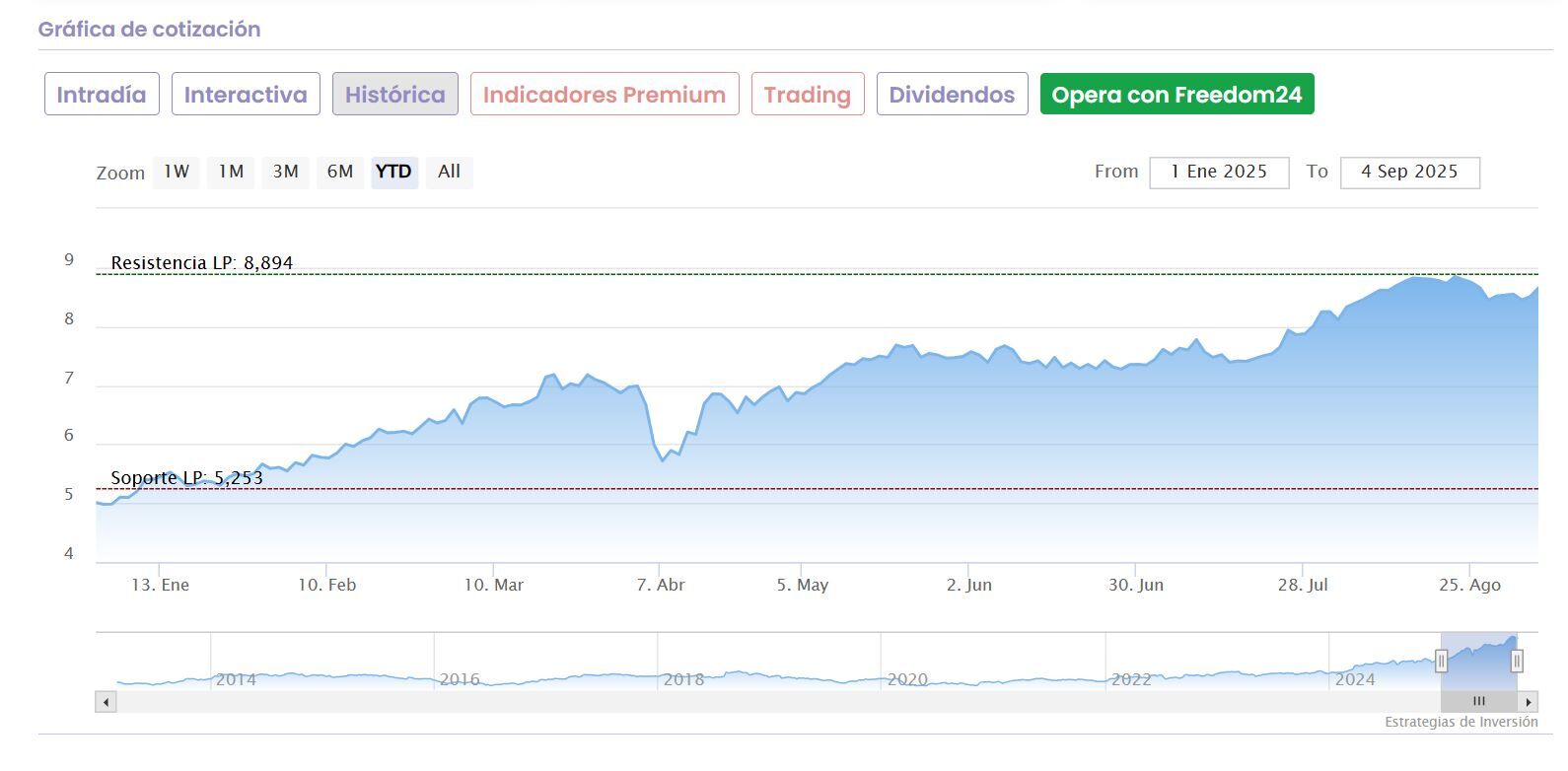The height and width of the screenshot is (771, 1568).
Task: Set zoom range to 6M
Action: point(340,172)
